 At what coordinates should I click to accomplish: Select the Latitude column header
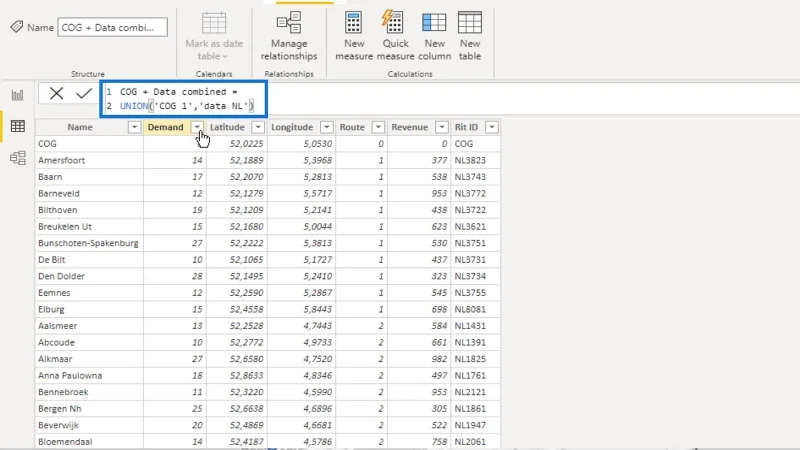coord(227,127)
